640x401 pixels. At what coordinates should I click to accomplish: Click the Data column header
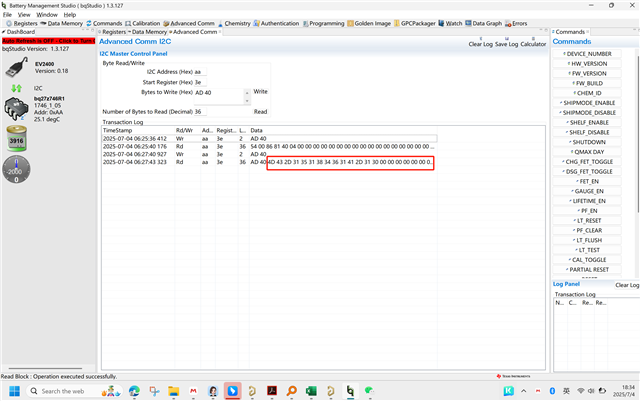pos(343,130)
